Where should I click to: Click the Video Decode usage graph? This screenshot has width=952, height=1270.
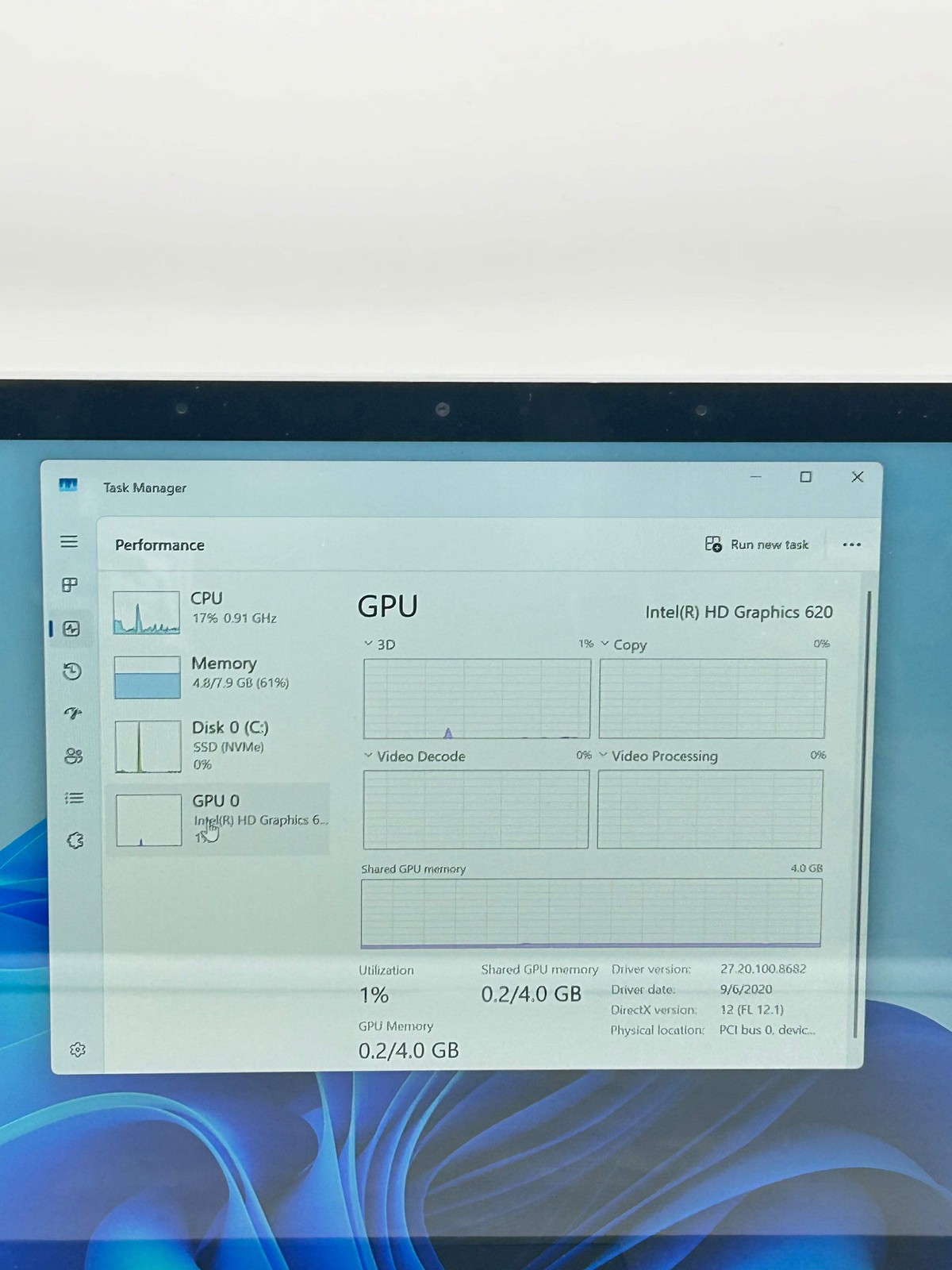[476, 810]
